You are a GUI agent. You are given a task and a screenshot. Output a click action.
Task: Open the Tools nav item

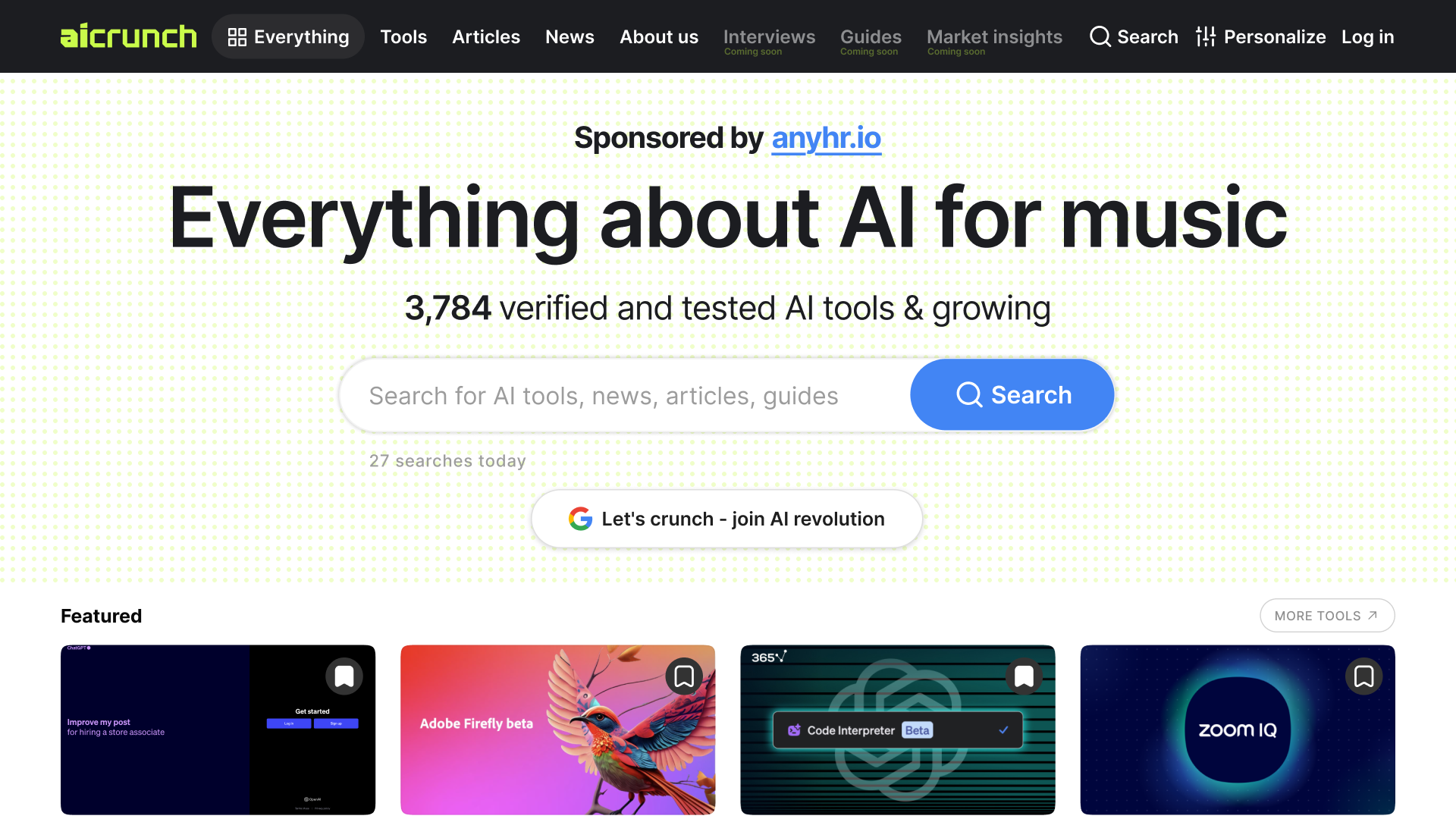pos(403,36)
